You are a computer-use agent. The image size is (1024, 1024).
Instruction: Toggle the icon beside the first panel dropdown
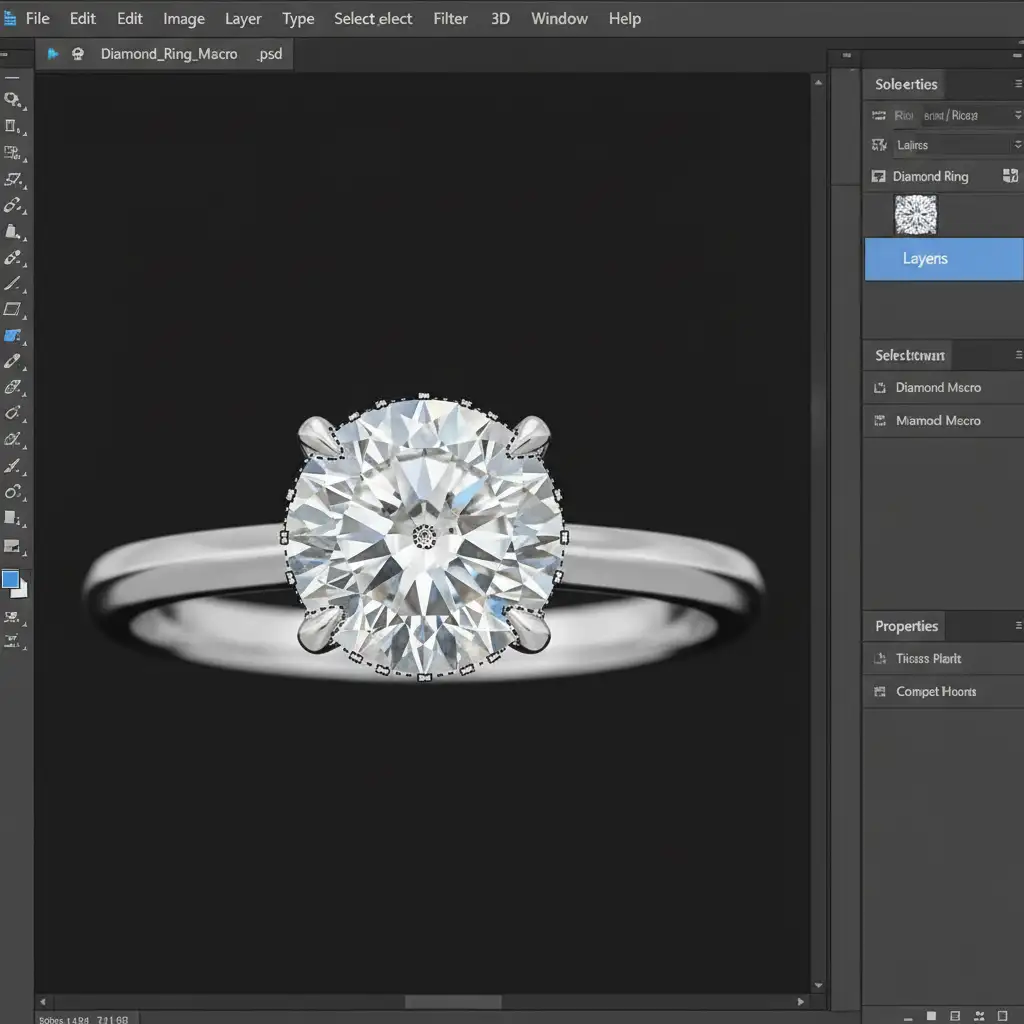[879, 116]
